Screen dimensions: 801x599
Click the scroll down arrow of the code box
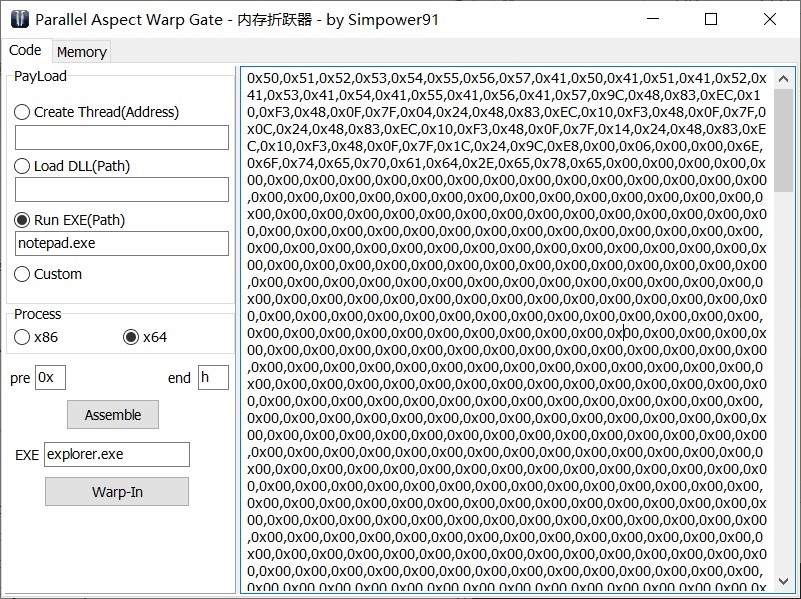[784, 581]
